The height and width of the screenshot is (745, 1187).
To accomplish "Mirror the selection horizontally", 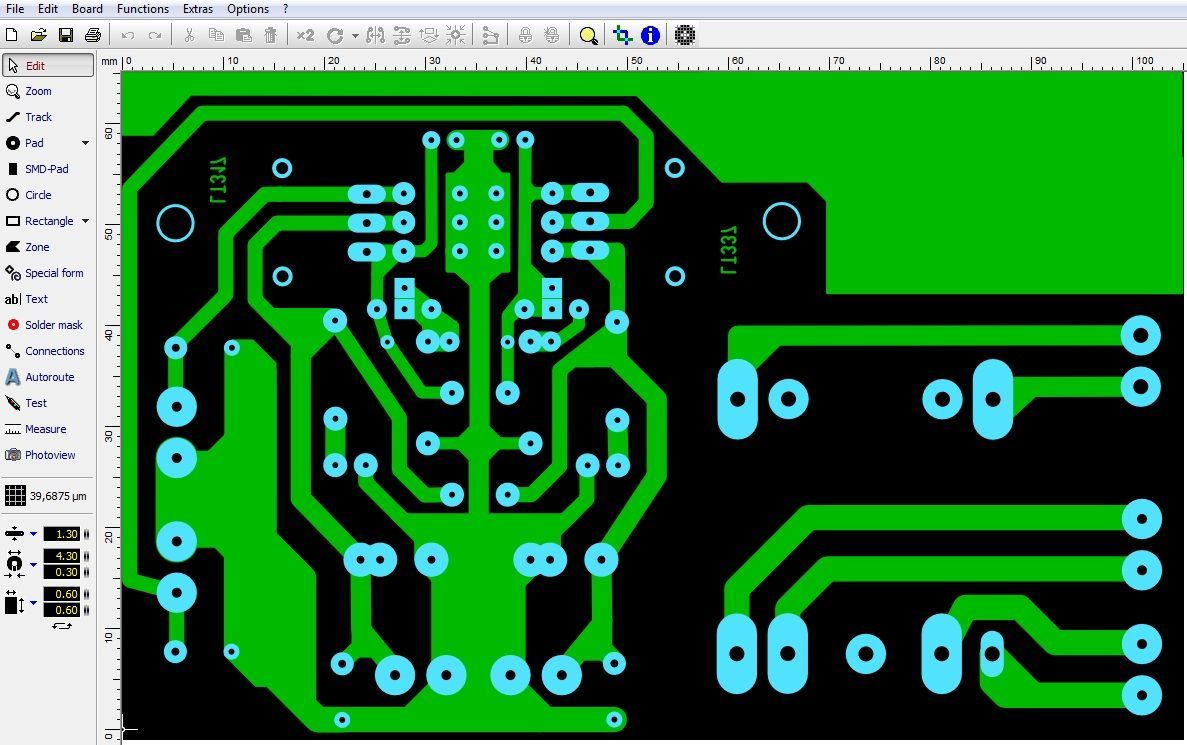I will [x=375, y=35].
